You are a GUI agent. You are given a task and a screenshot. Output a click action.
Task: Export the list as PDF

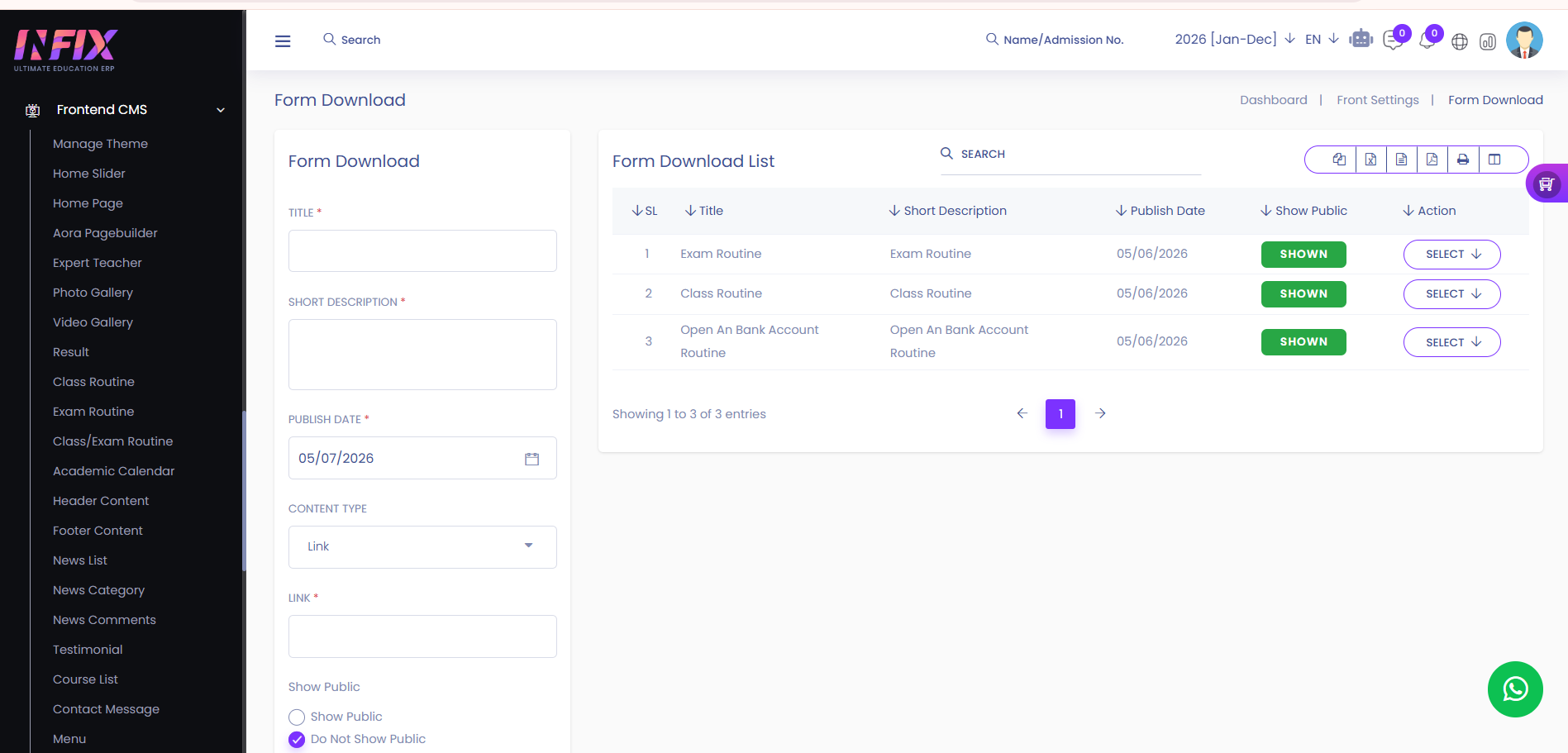(x=1432, y=160)
